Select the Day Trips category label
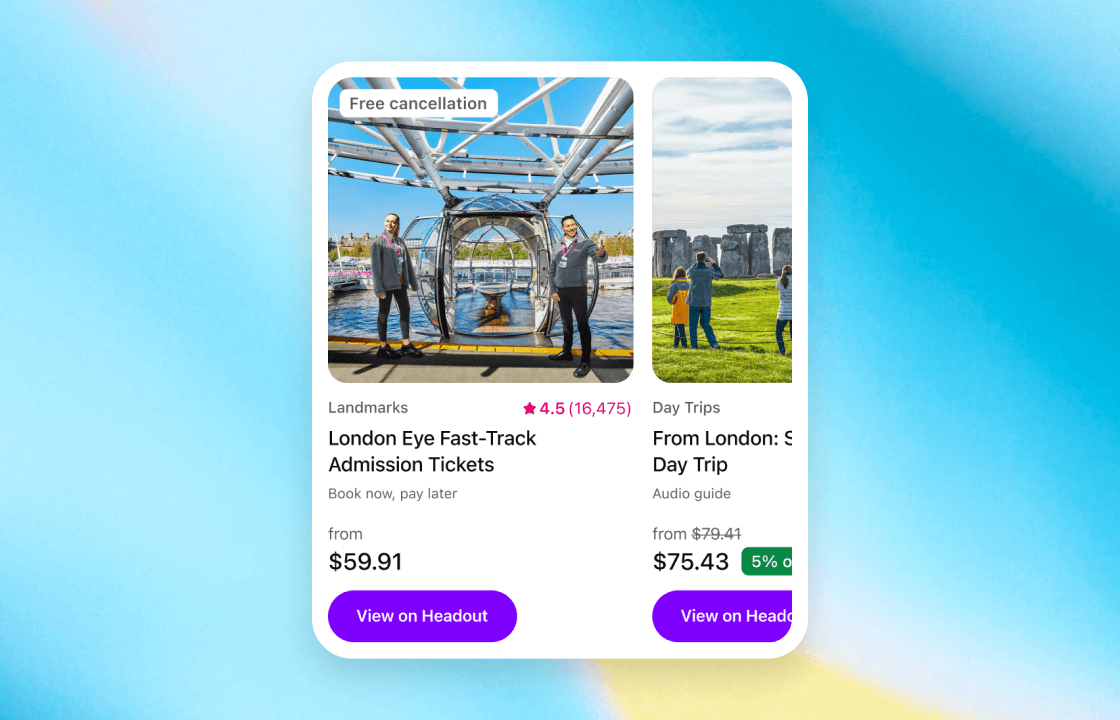1120x720 pixels. point(686,408)
